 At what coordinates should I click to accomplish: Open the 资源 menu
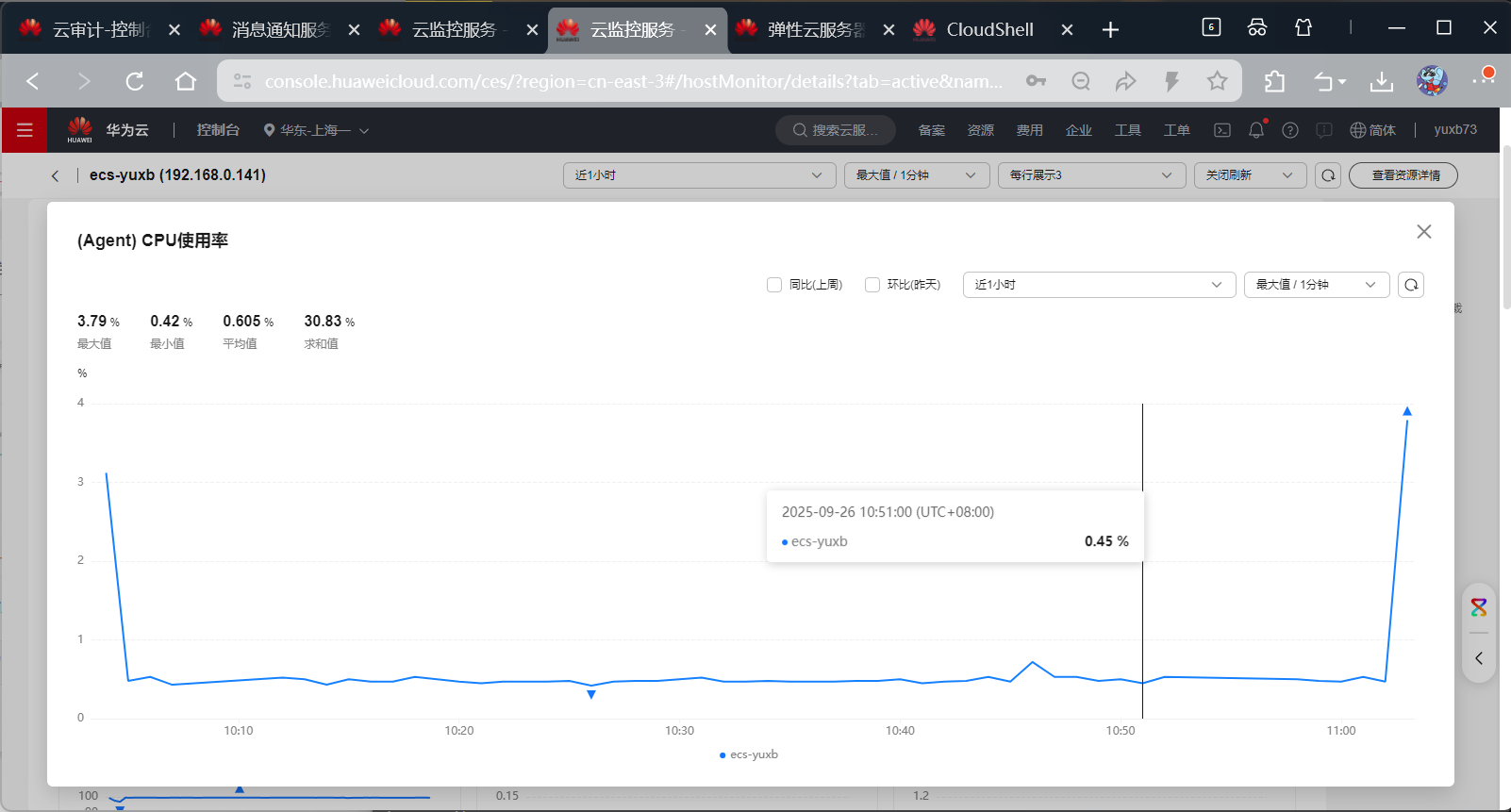tap(981, 130)
